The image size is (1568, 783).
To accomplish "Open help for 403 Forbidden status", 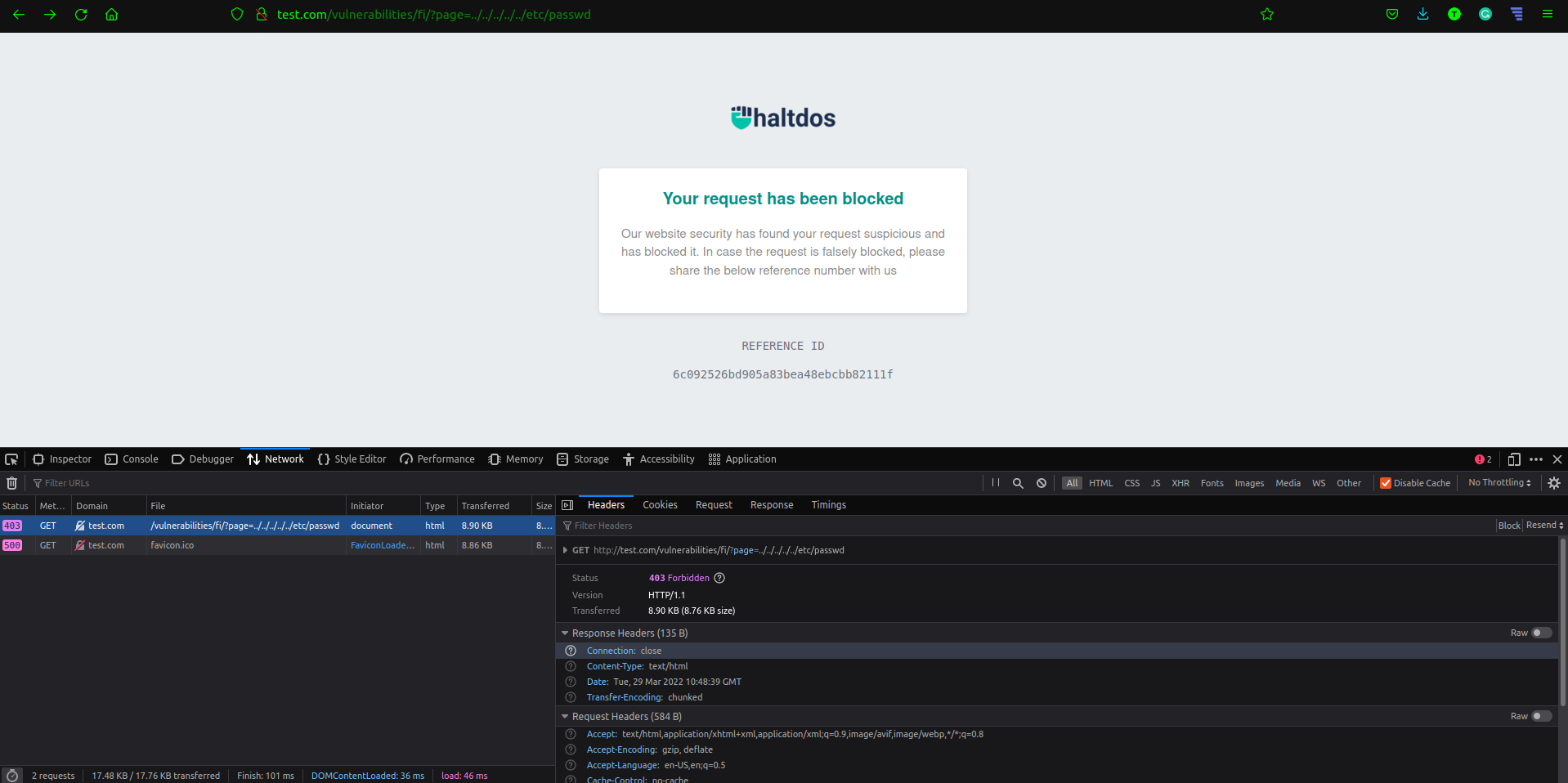I will 719,578.
